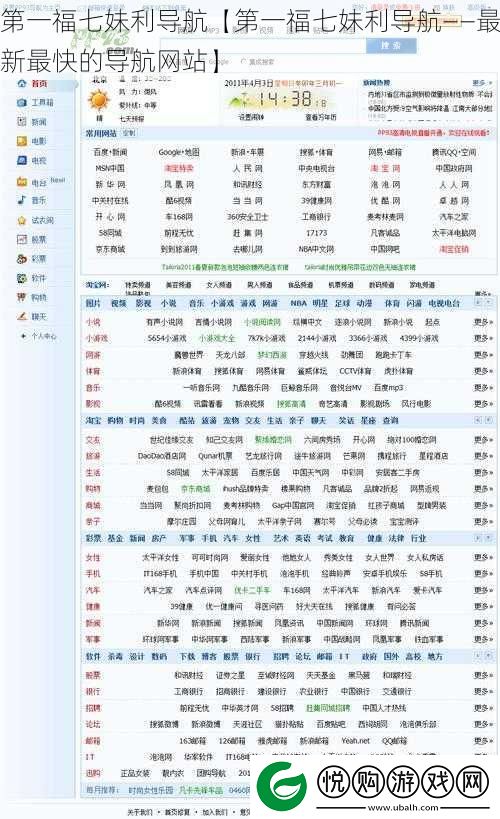Open the 彩票 lottery sidebar icon
This screenshot has height=819, width=500.
click(21, 259)
